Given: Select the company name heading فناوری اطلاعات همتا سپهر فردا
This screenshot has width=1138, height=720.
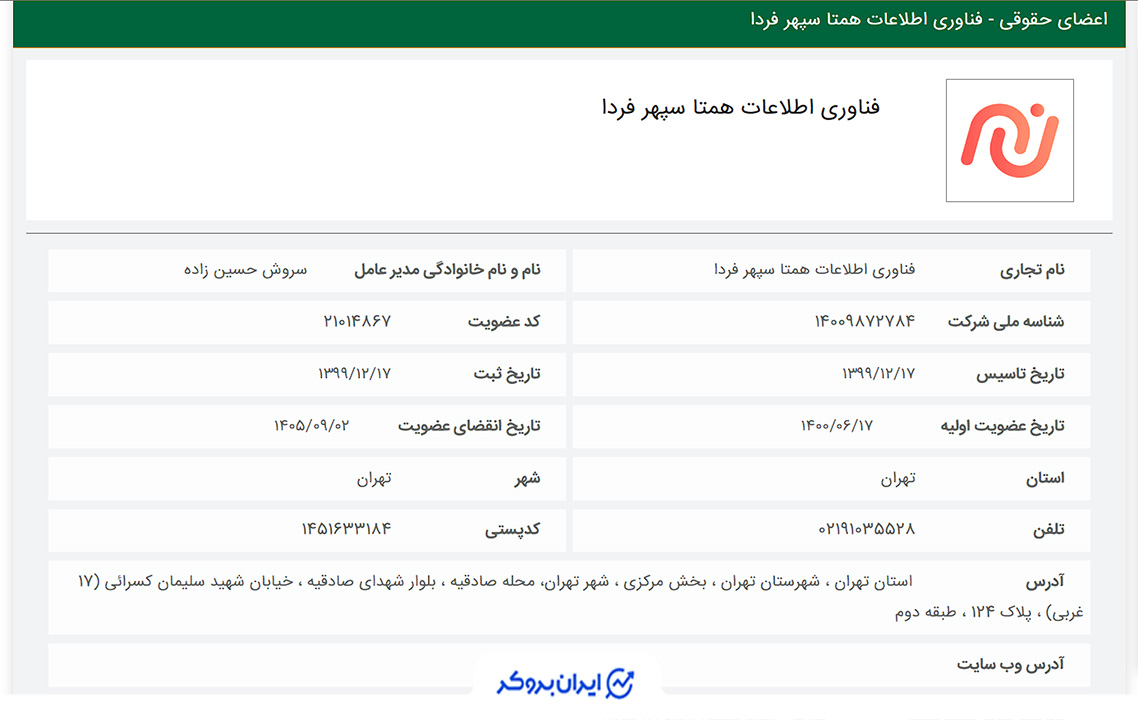Looking at the screenshot, I should [740, 108].
